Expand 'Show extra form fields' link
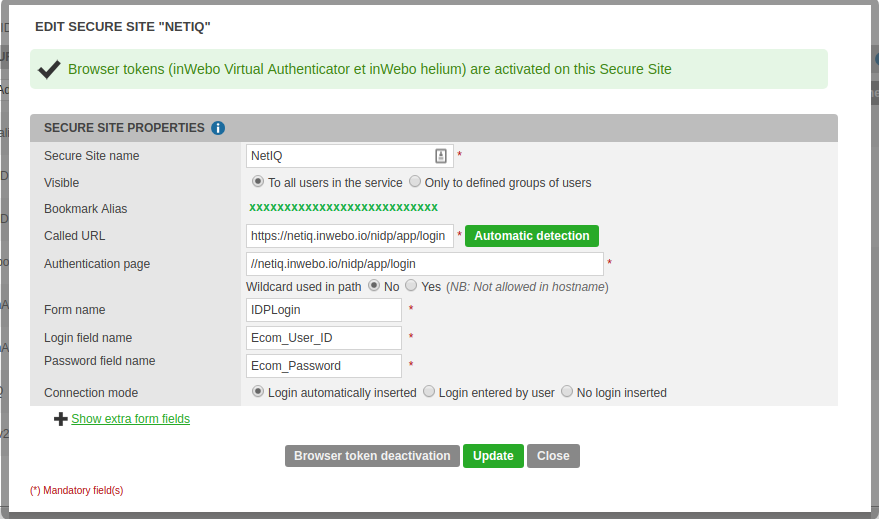Image resolution: width=879 pixels, height=519 pixels. (x=130, y=419)
